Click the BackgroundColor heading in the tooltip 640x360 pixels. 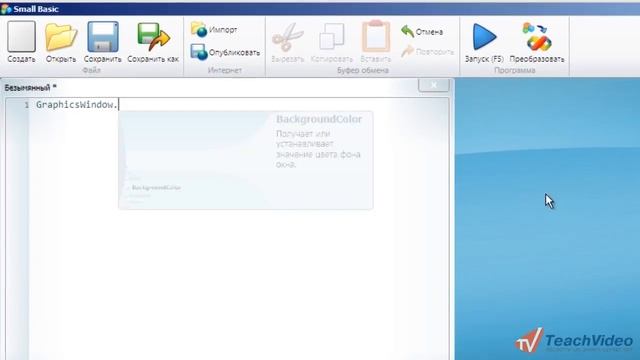319,119
